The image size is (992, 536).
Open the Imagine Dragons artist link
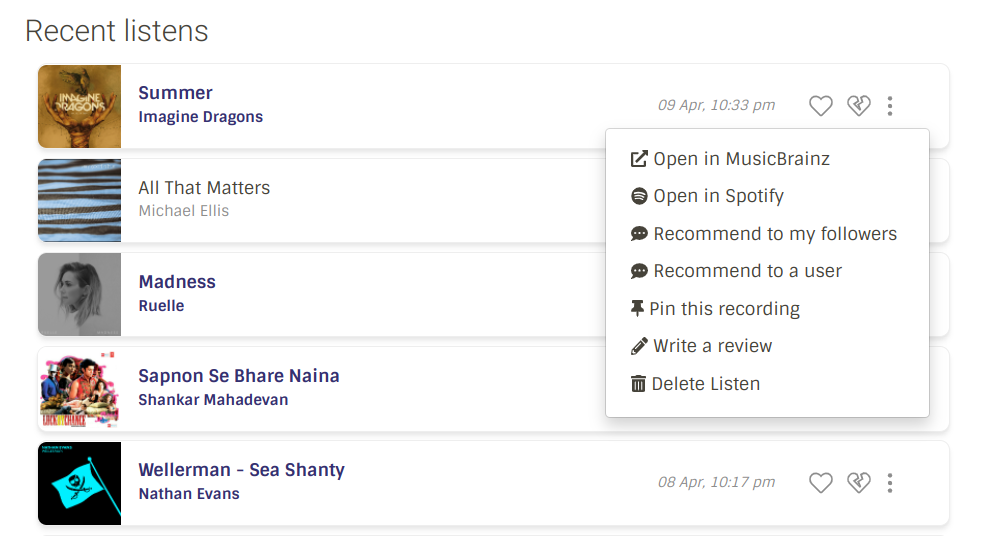pos(200,117)
